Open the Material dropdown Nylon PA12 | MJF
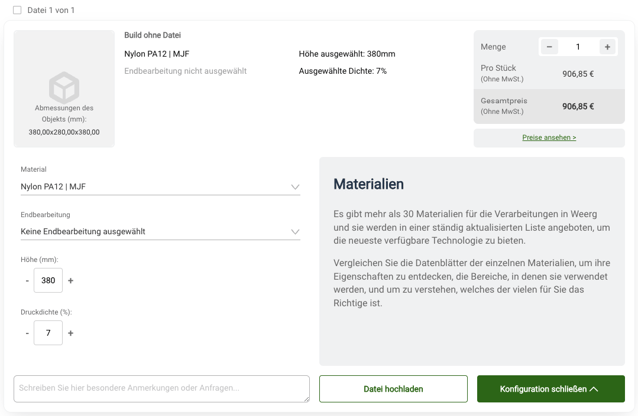The image size is (638, 416). point(160,187)
